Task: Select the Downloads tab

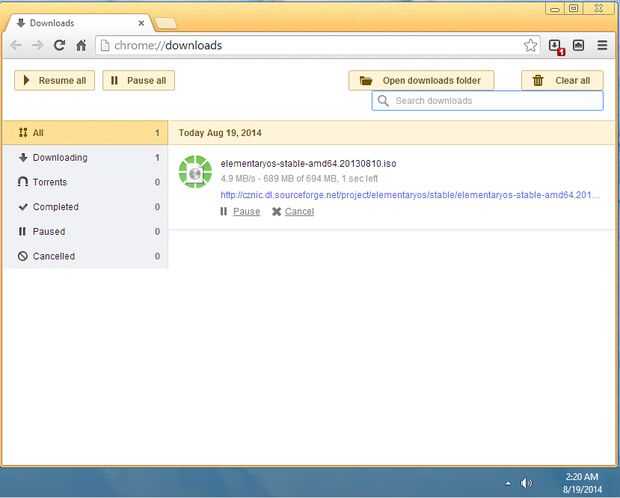Action: click(77, 23)
